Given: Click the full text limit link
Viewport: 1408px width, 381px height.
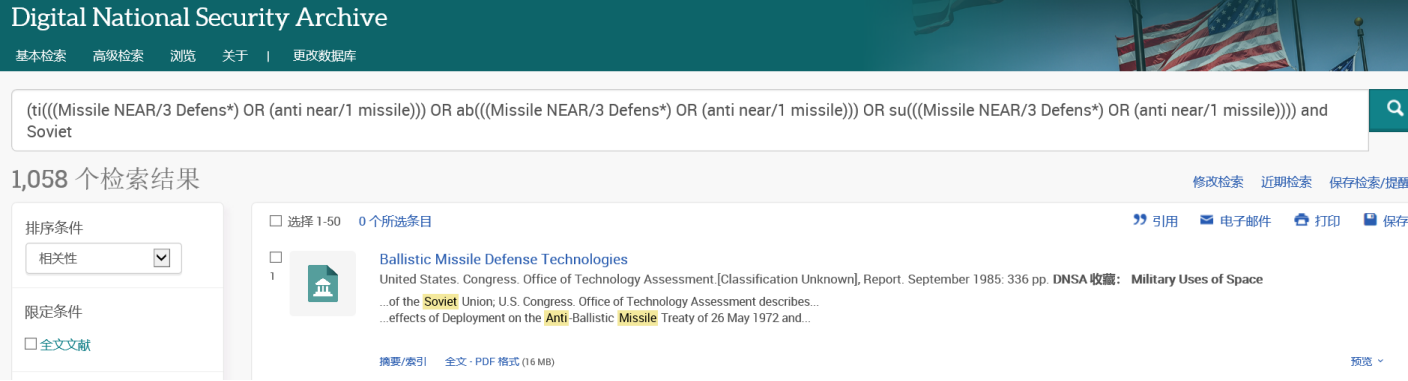Looking at the screenshot, I should point(65,344).
